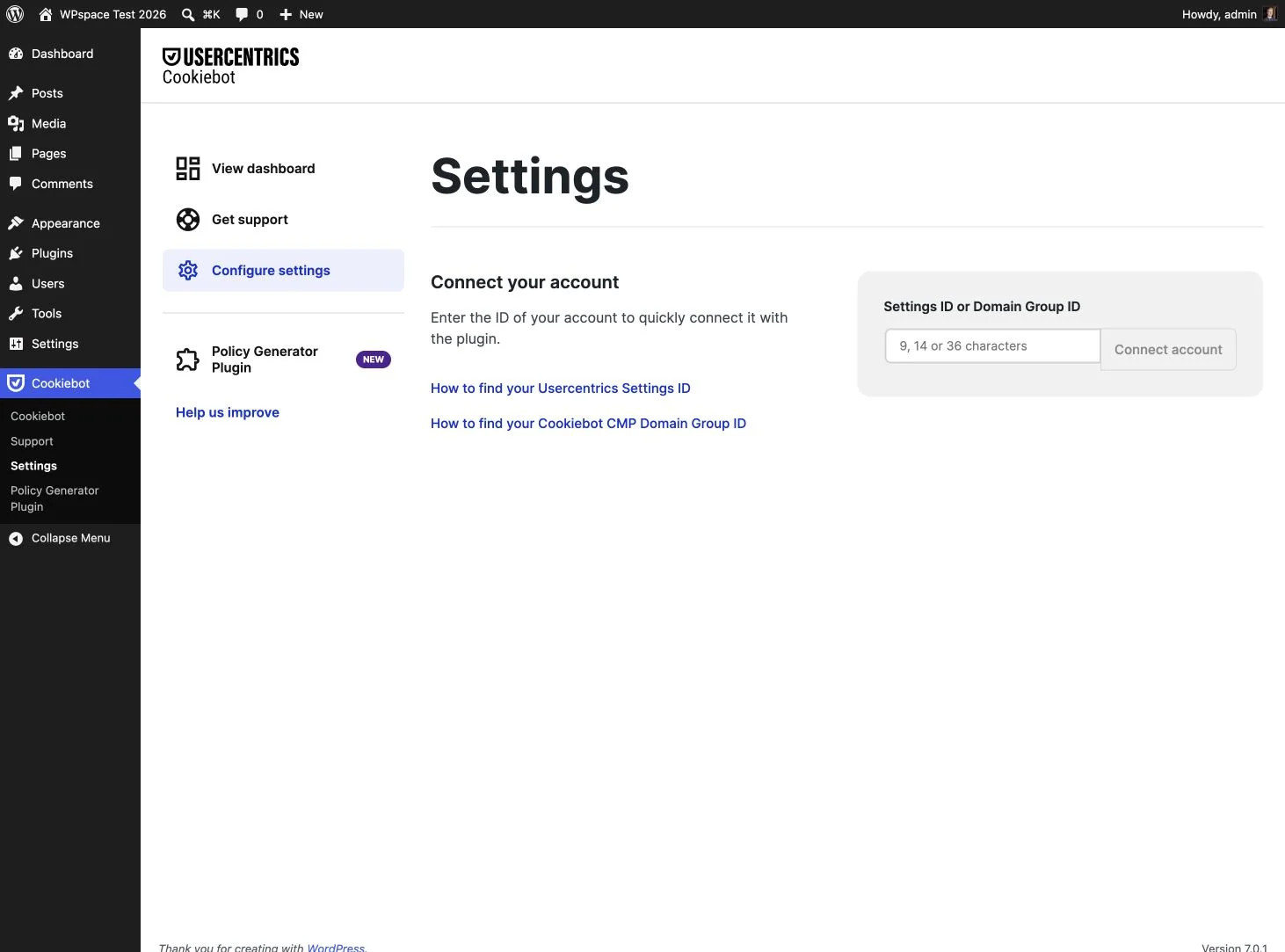The image size is (1285, 952).
Task: Open the Cookiebot submenu entry
Action: [x=38, y=416]
